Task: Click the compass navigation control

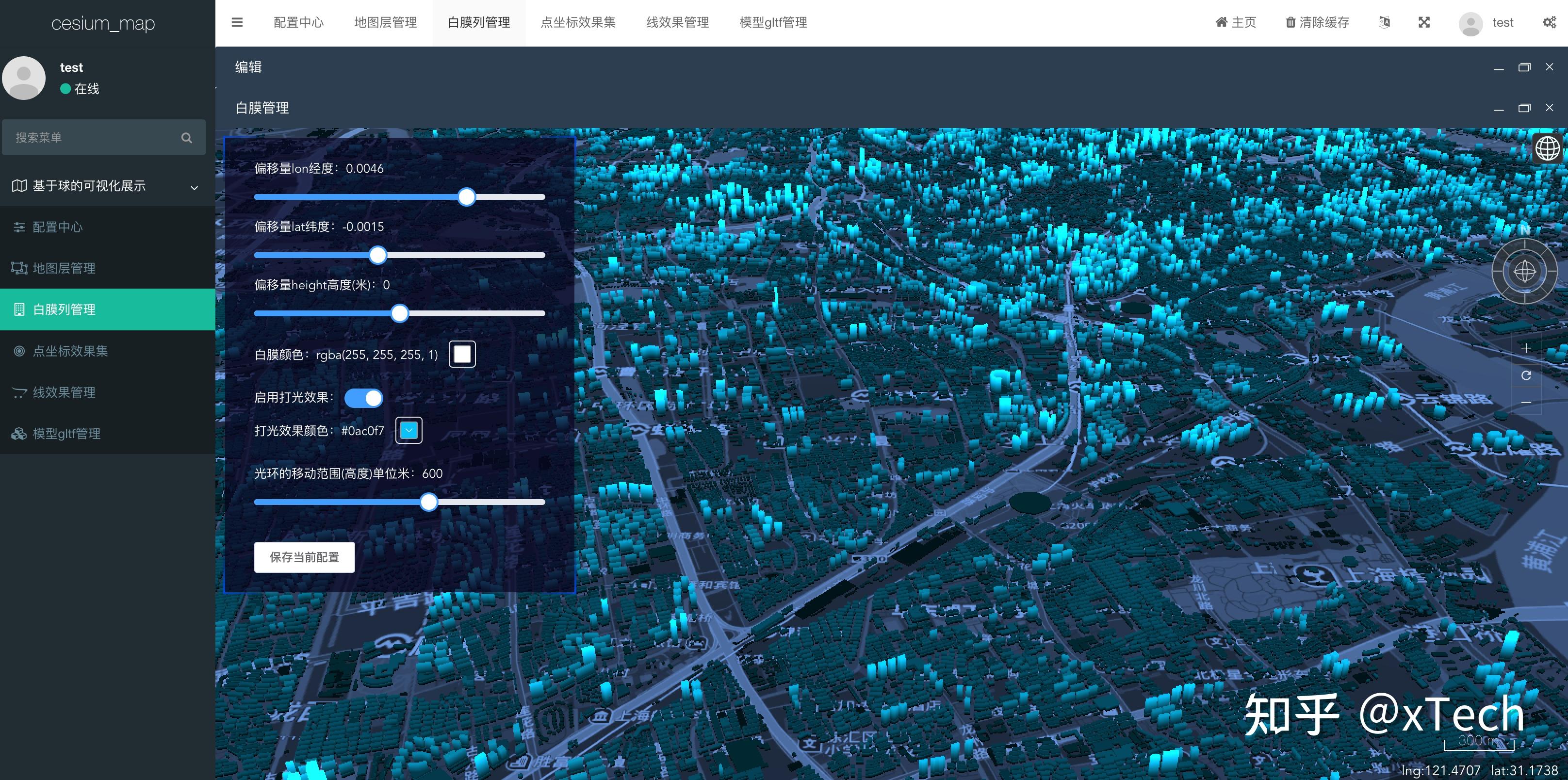Action: pyautogui.click(x=1524, y=271)
